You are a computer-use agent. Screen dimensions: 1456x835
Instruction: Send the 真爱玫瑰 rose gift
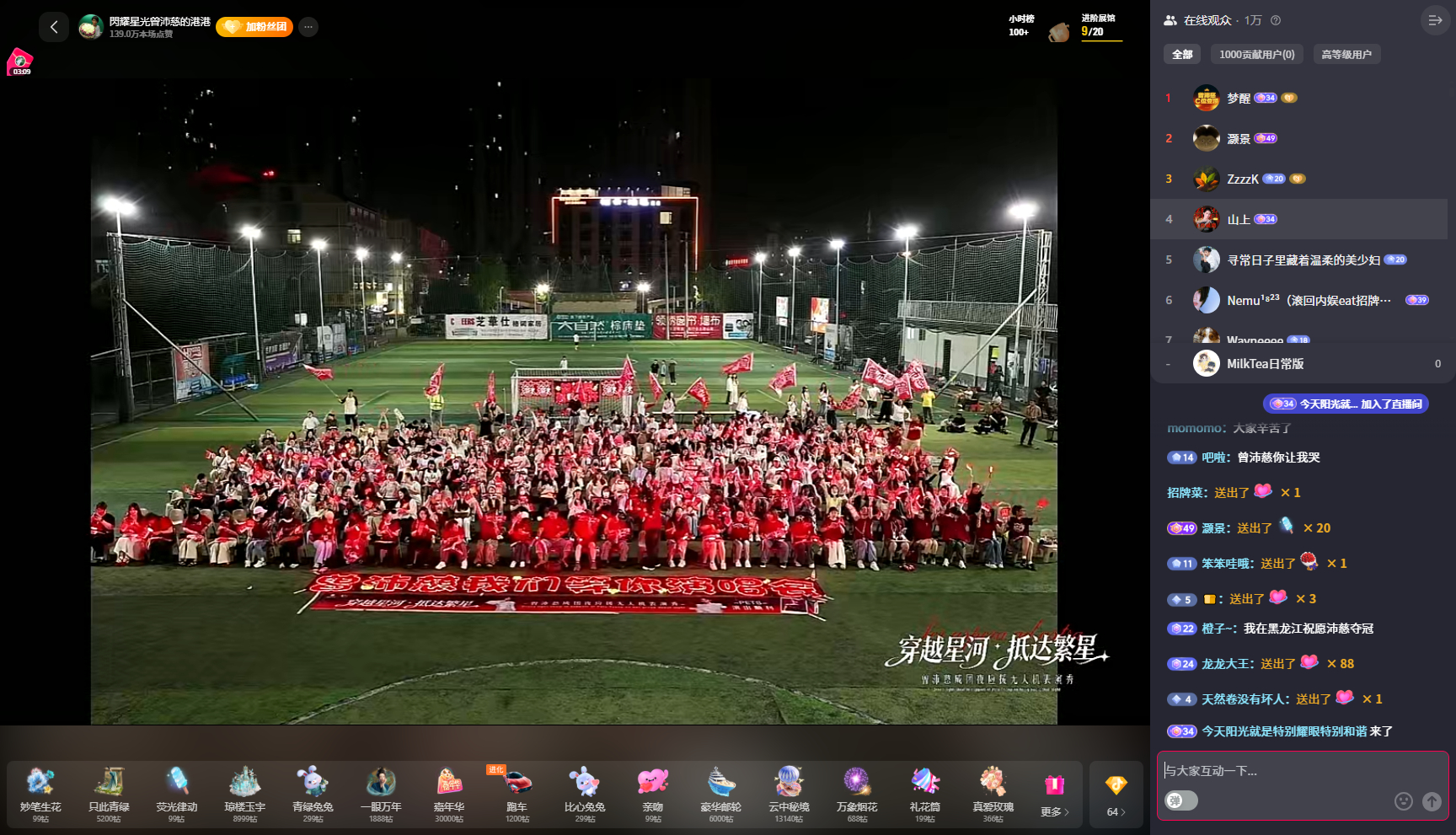click(993, 793)
